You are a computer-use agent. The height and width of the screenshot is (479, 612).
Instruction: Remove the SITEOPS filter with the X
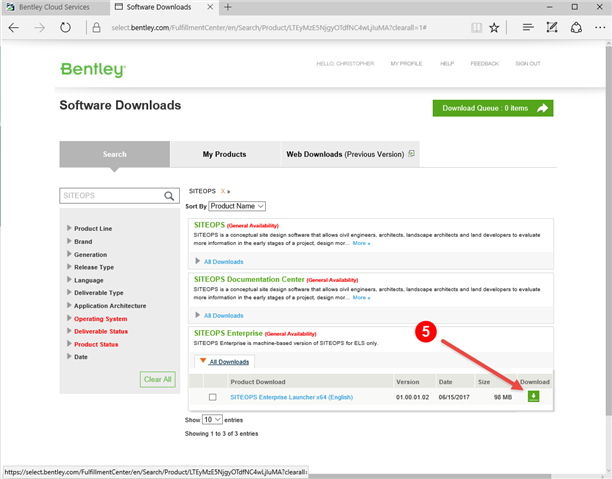pos(223,191)
